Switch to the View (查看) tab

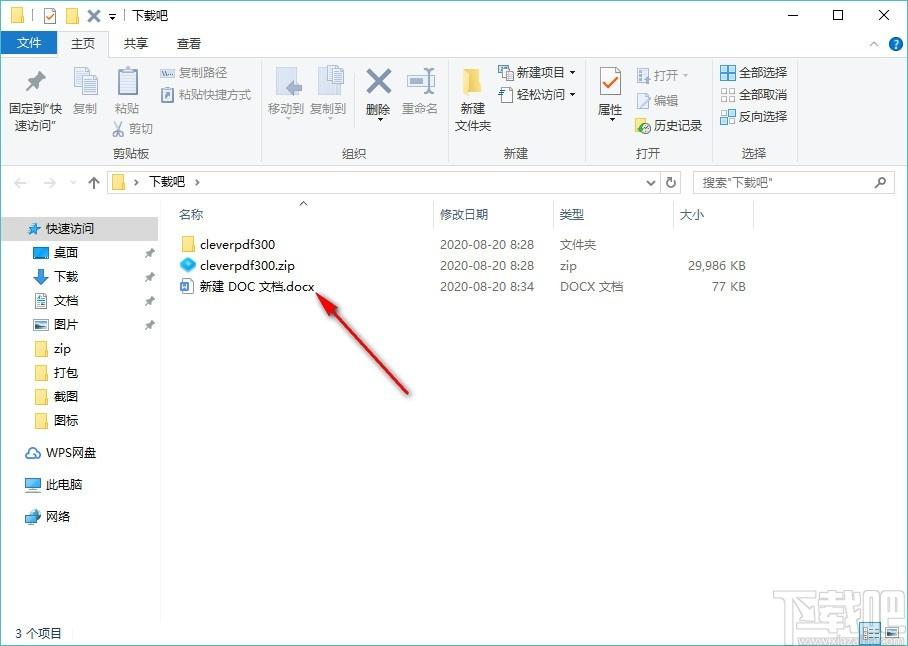(189, 43)
